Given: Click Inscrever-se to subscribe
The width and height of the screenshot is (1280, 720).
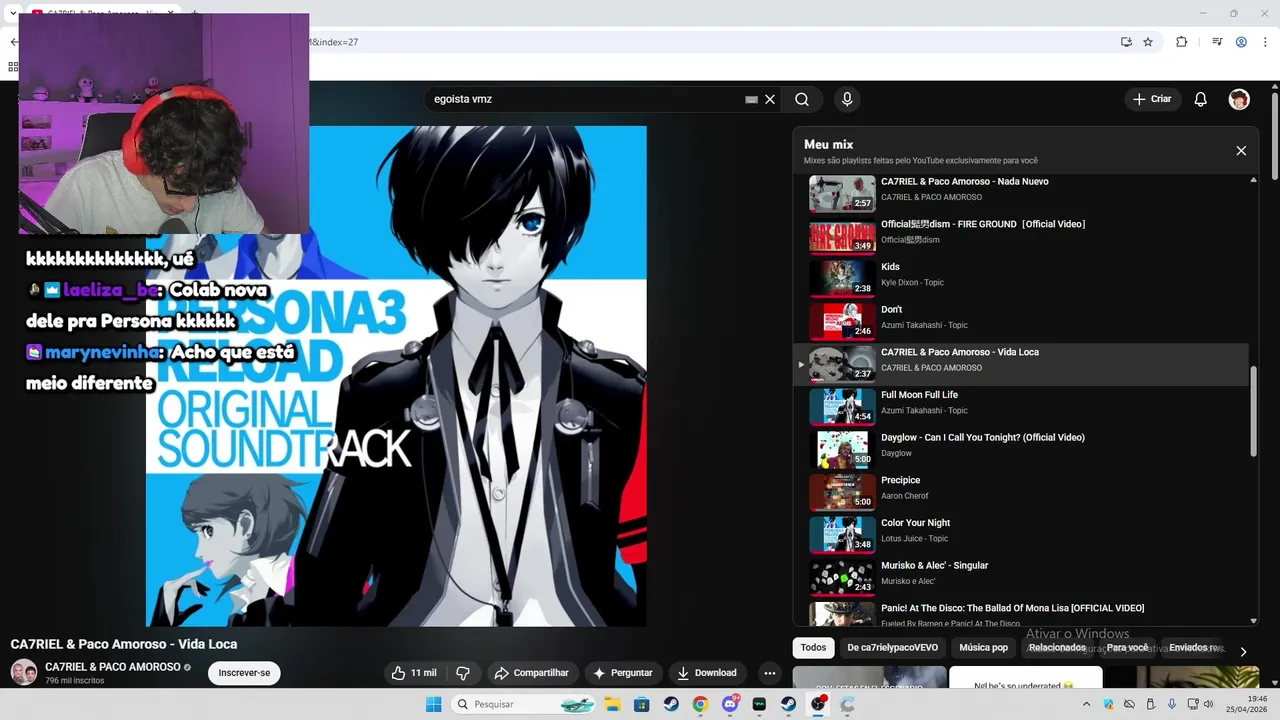Looking at the screenshot, I should pos(244,673).
